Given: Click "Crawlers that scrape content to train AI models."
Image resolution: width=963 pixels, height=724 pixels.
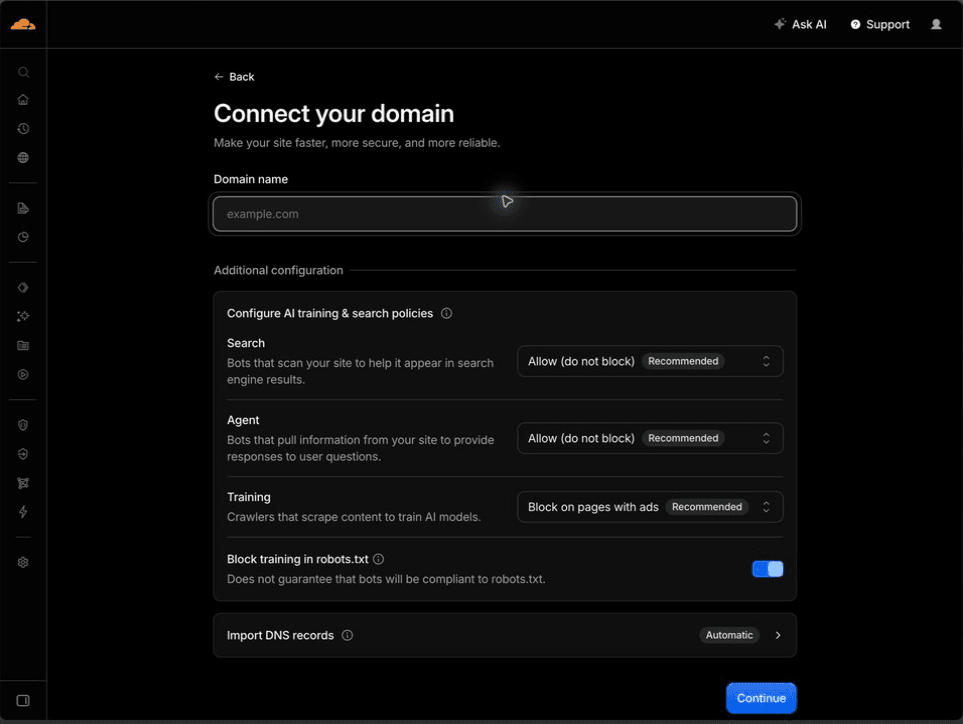Looking at the screenshot, I should pyautogui.click(x=354, y=517).
